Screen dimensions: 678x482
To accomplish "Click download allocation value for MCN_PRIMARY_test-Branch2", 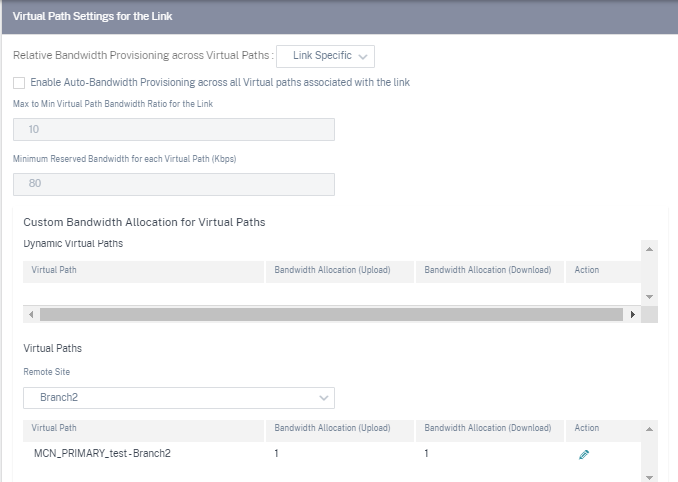I will (x=426, y=453).
